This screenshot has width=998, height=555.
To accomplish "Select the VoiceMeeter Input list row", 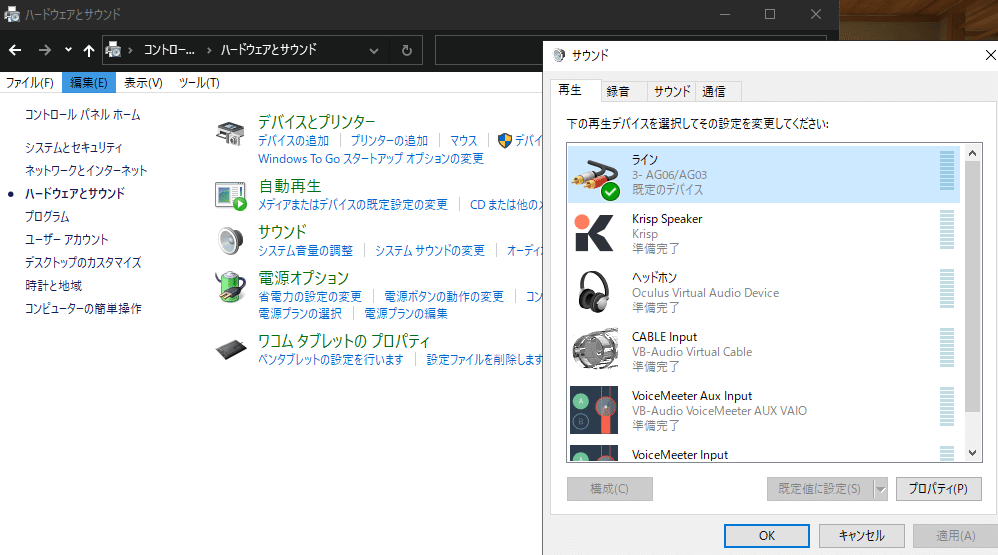I will coord(764,454).
